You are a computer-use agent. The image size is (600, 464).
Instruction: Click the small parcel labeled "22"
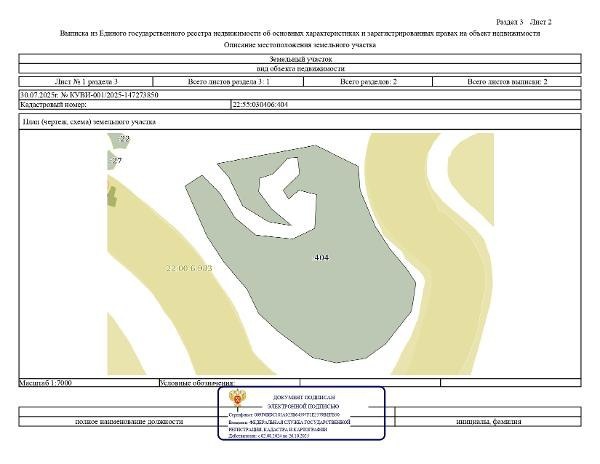click(x=119, y=140)
